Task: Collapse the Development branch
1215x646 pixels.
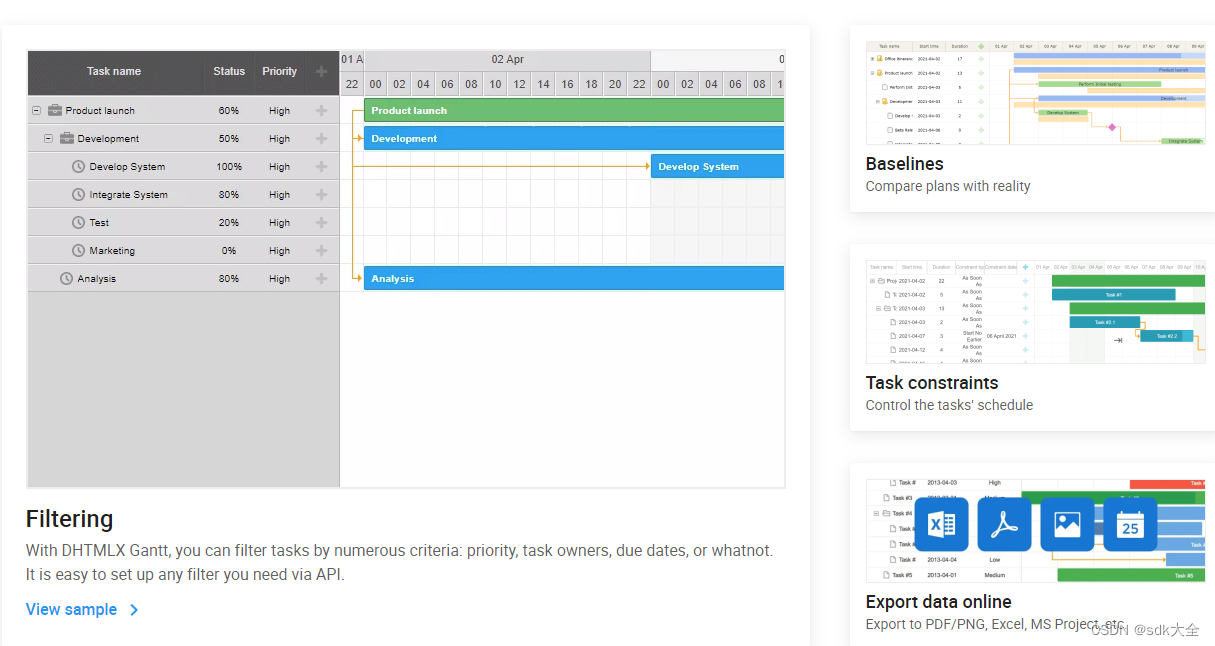Action: pos(48,138)
